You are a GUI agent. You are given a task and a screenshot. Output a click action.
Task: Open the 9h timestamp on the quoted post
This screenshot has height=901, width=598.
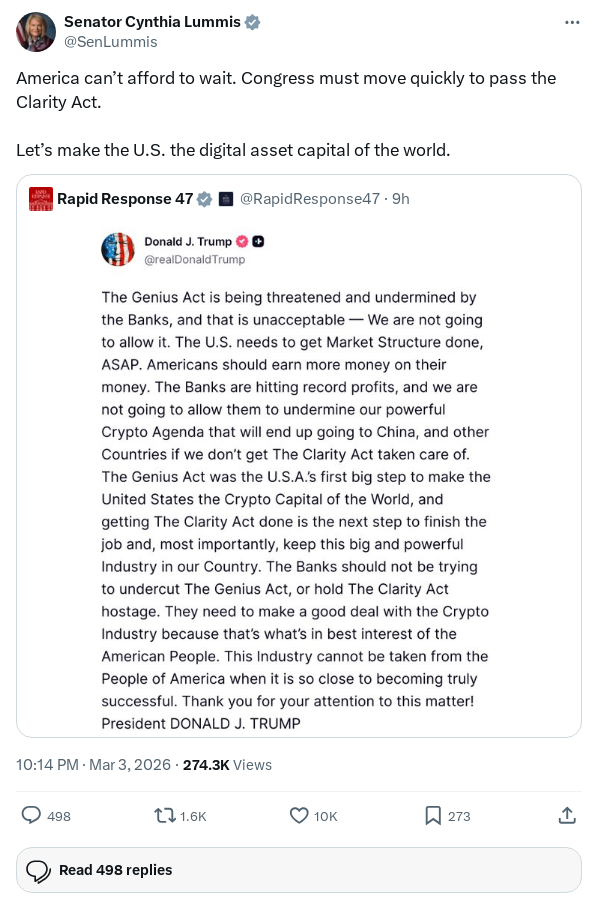tap(396, 199)
